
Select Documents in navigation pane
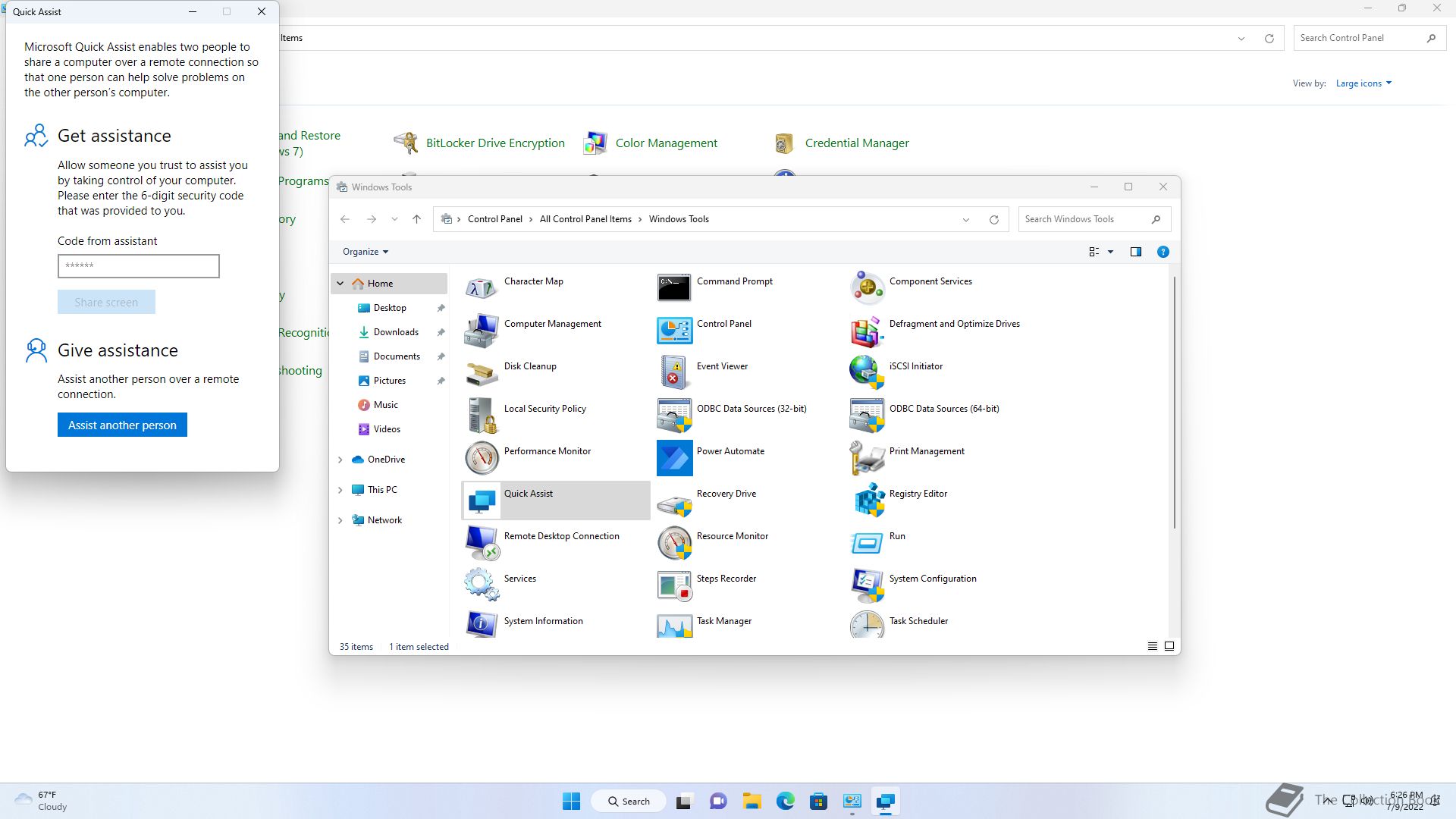coord(397,356)
